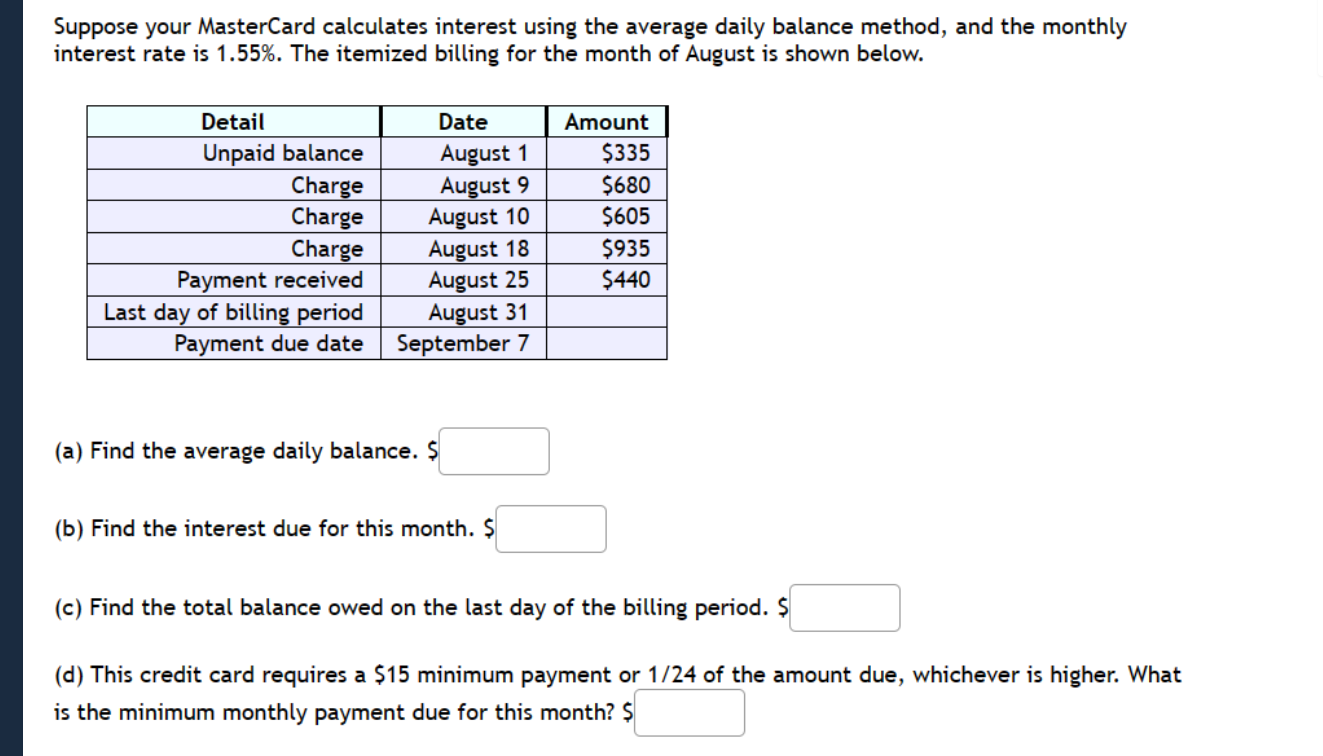Select the September 7 due date cell
Screen dimensions: 1323x756
tap(463, 344)
